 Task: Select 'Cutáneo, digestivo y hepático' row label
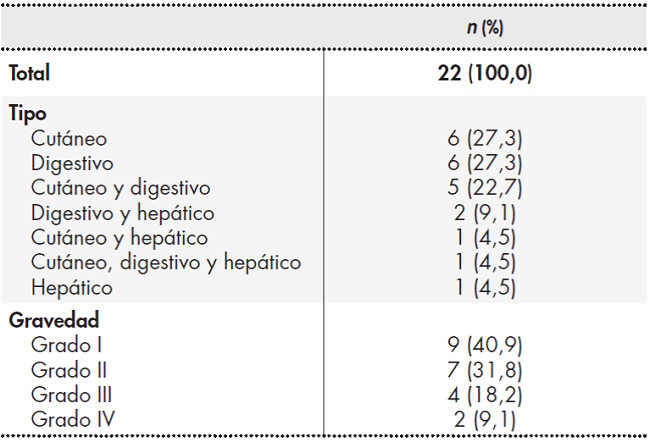coord(166,263)
